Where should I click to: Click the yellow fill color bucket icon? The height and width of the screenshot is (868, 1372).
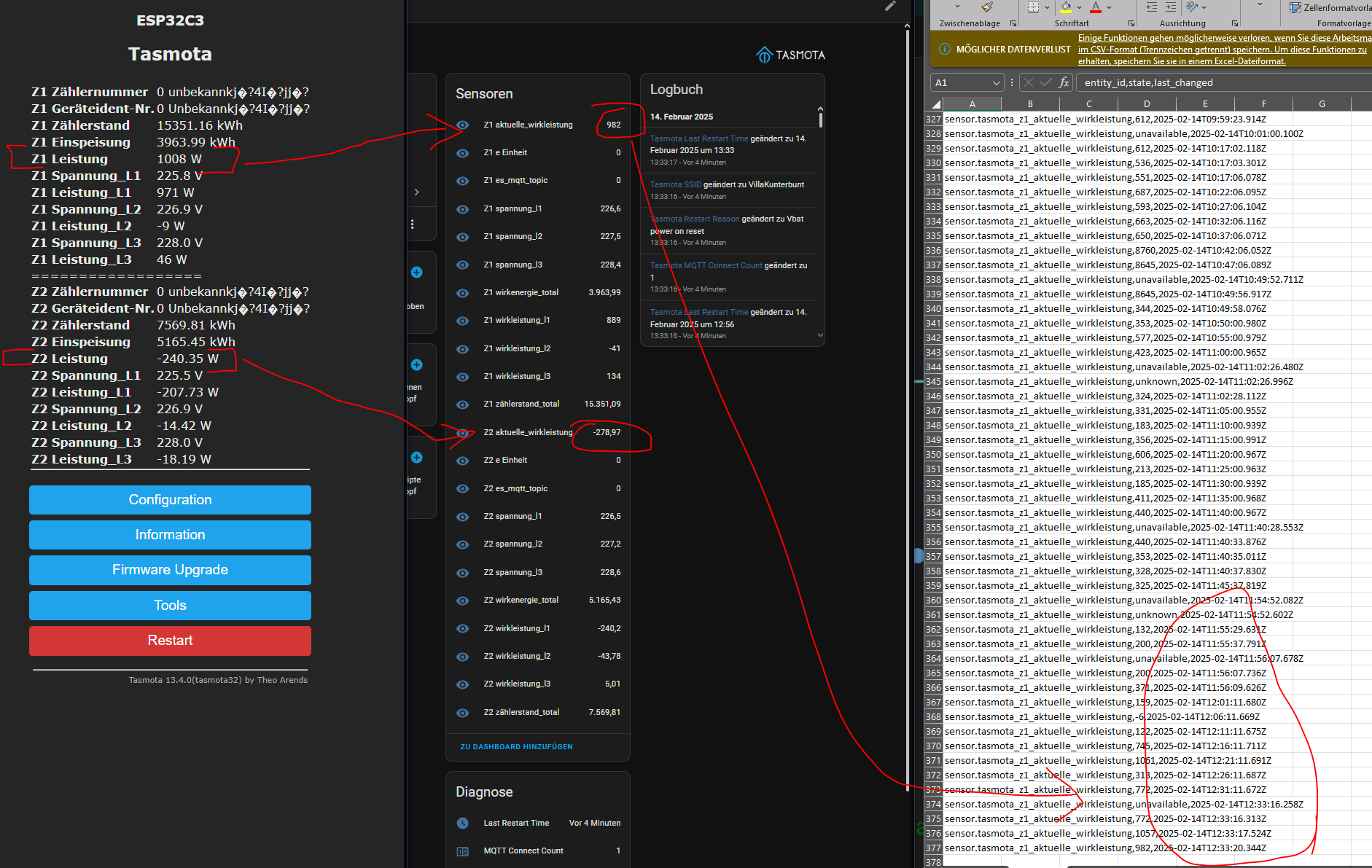pos(1066,7)
